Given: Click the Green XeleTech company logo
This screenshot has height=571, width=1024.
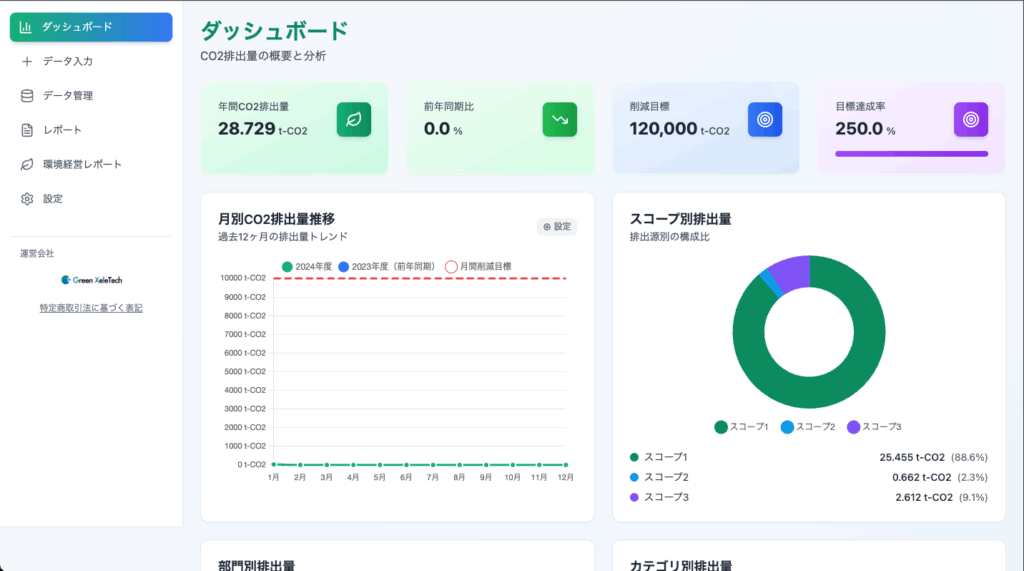Looking at the screenshot, I should 91,280.
